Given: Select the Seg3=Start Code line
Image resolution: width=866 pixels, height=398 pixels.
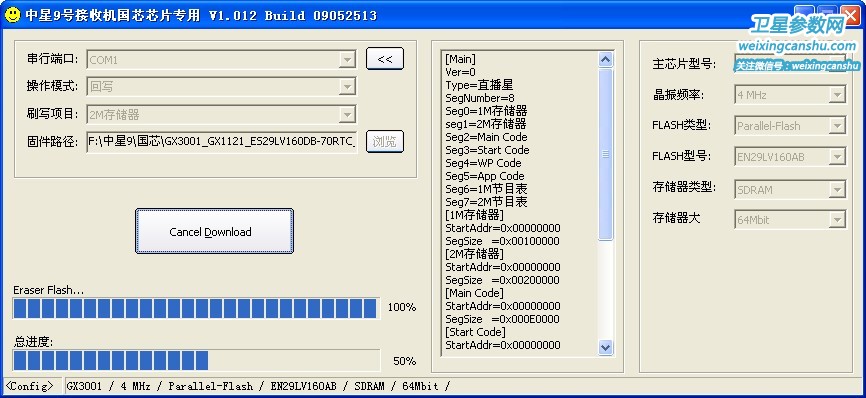Looking at the screenshot, I should coord(487,150).
